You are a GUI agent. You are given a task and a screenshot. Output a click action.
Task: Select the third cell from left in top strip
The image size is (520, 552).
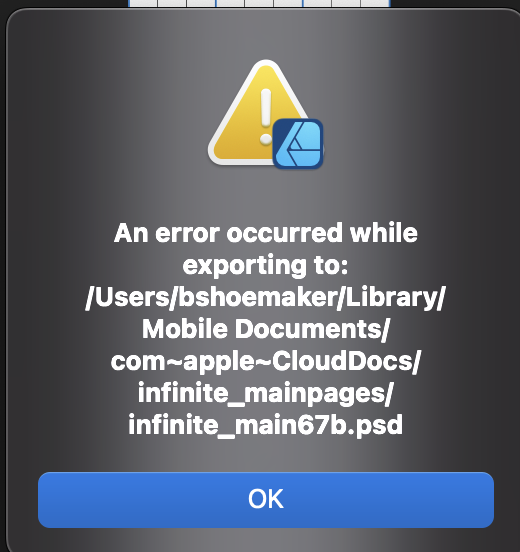(x=201, y=3)
